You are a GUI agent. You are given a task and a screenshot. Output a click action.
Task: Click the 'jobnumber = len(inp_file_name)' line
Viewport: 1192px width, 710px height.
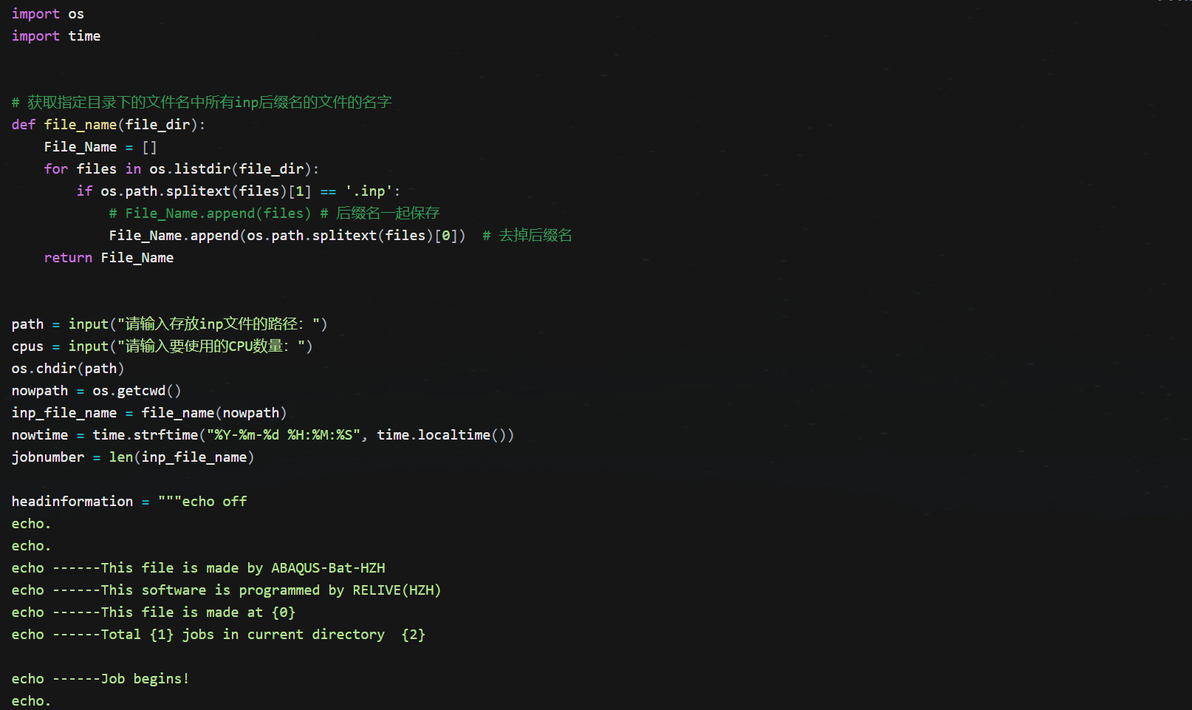pyautogui.click(x=133, y=457)
